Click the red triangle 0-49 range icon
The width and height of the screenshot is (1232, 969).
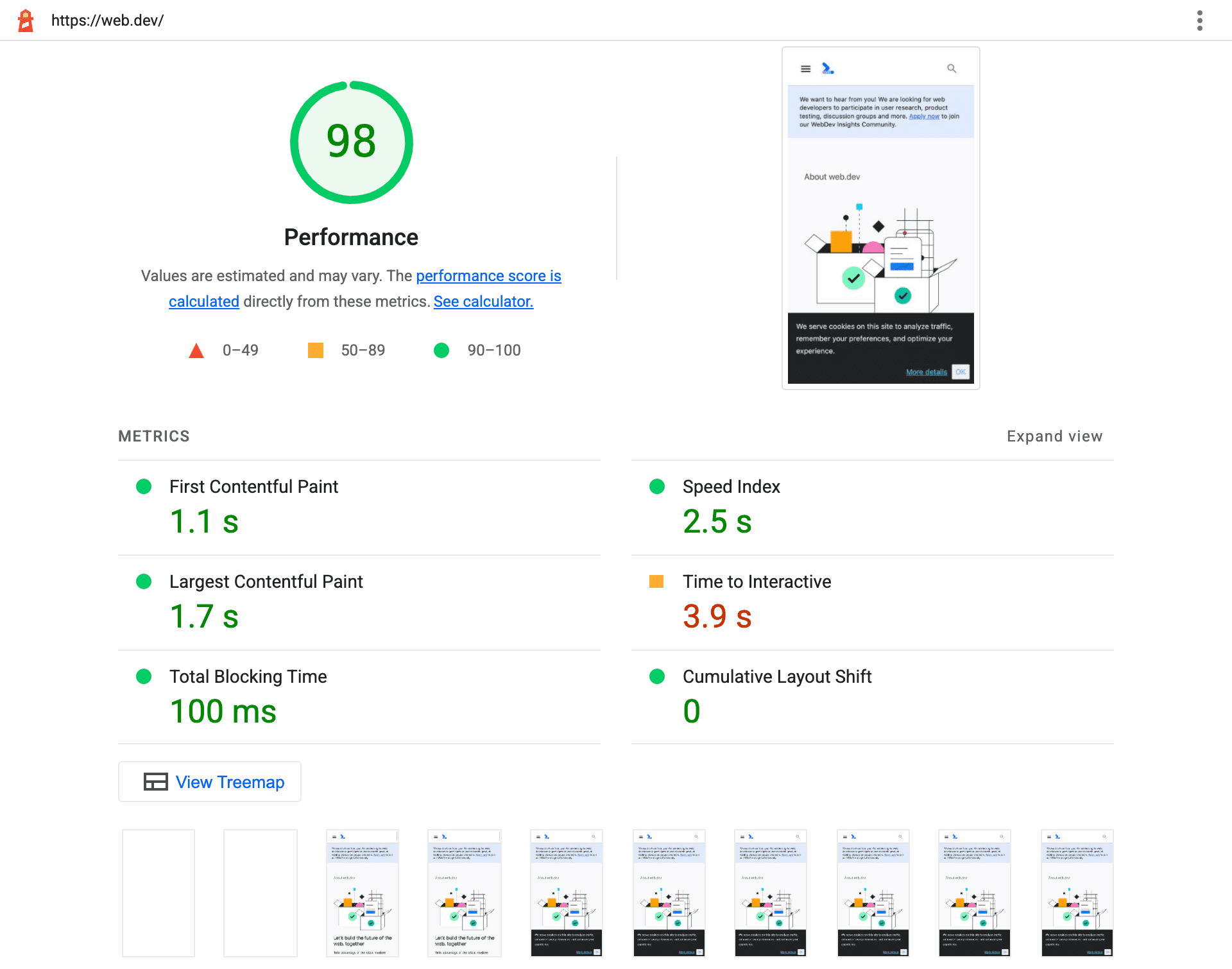tap(198, 350)
